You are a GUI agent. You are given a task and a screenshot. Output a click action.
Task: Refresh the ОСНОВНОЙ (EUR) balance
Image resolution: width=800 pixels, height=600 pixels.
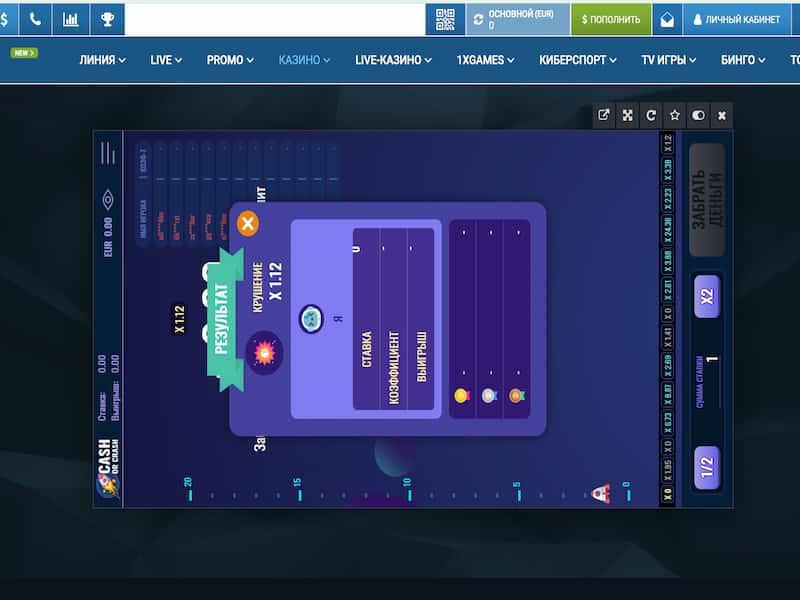tap(479, 19)
